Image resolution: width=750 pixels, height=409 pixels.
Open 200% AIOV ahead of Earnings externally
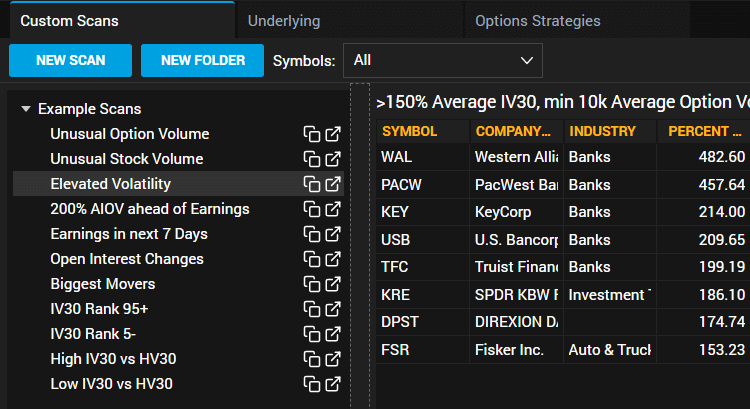[333, 209]
